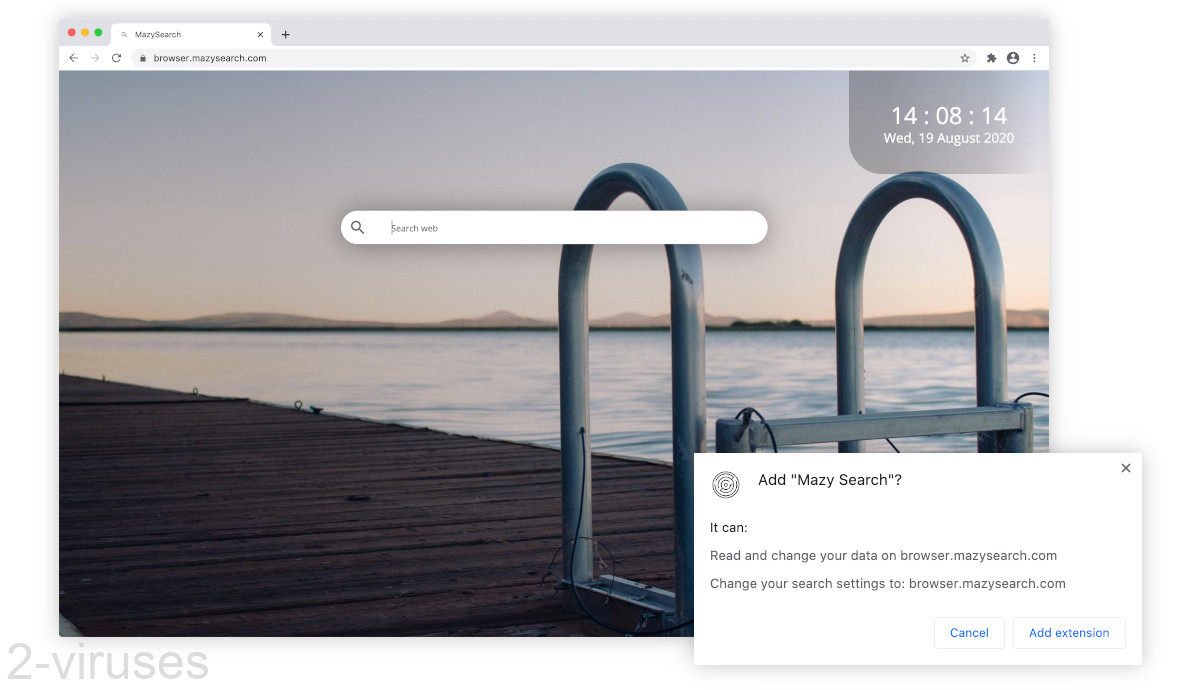
Task: Open the browser profile avatar icon
Action: (x=1012, y=58)
